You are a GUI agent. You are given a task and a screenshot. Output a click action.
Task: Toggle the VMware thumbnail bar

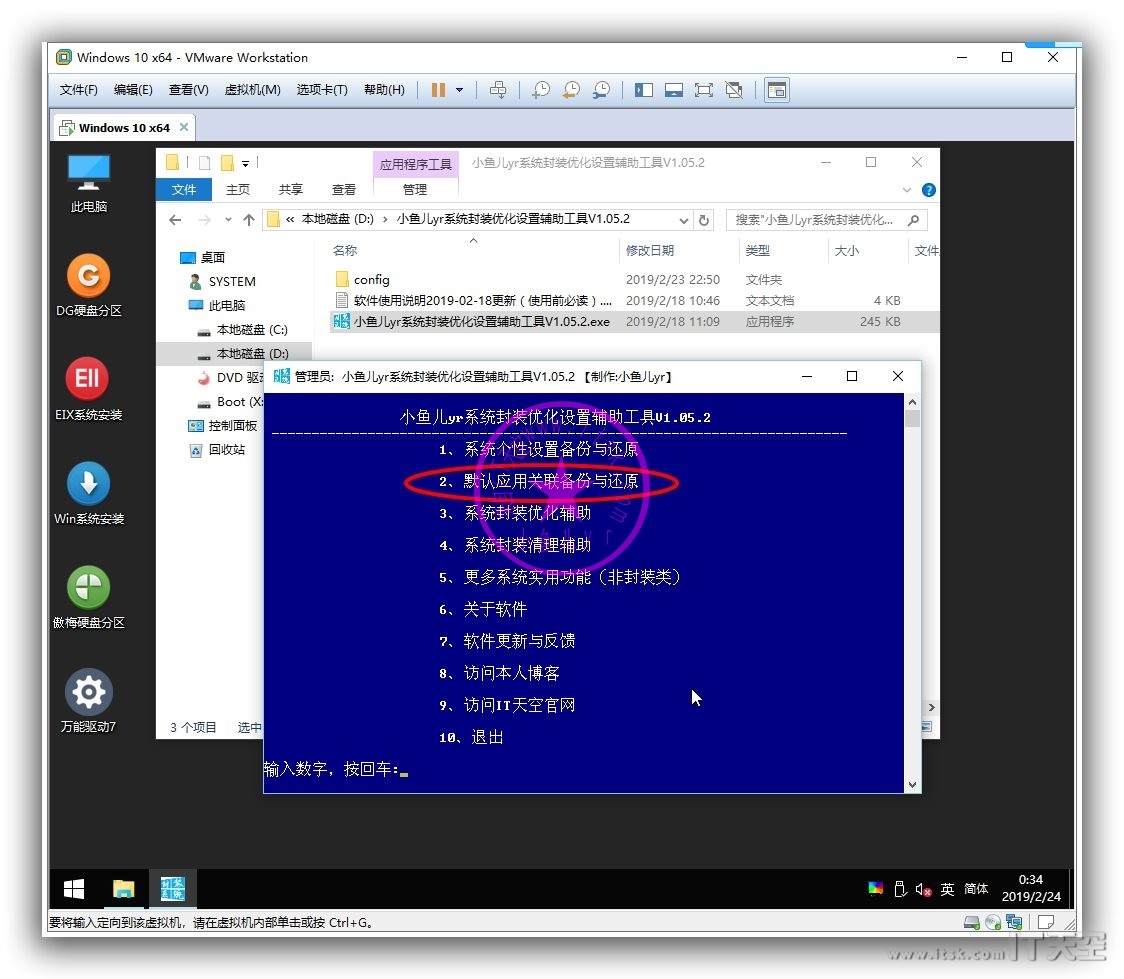(x=674, y=90)
